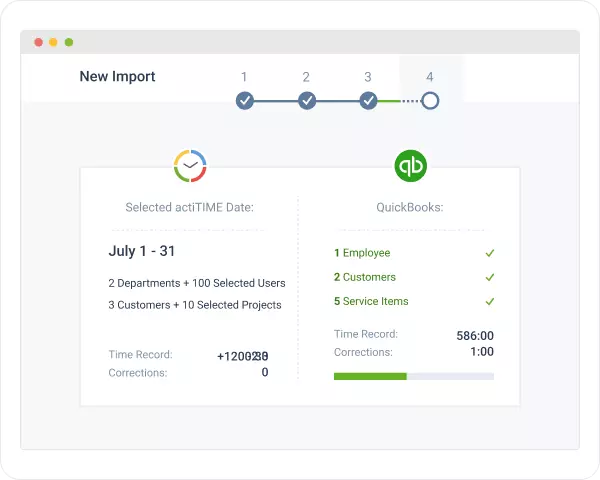Screen dimensions: 600x480
Task: Click the red close window dot
Action: point(38,42)
